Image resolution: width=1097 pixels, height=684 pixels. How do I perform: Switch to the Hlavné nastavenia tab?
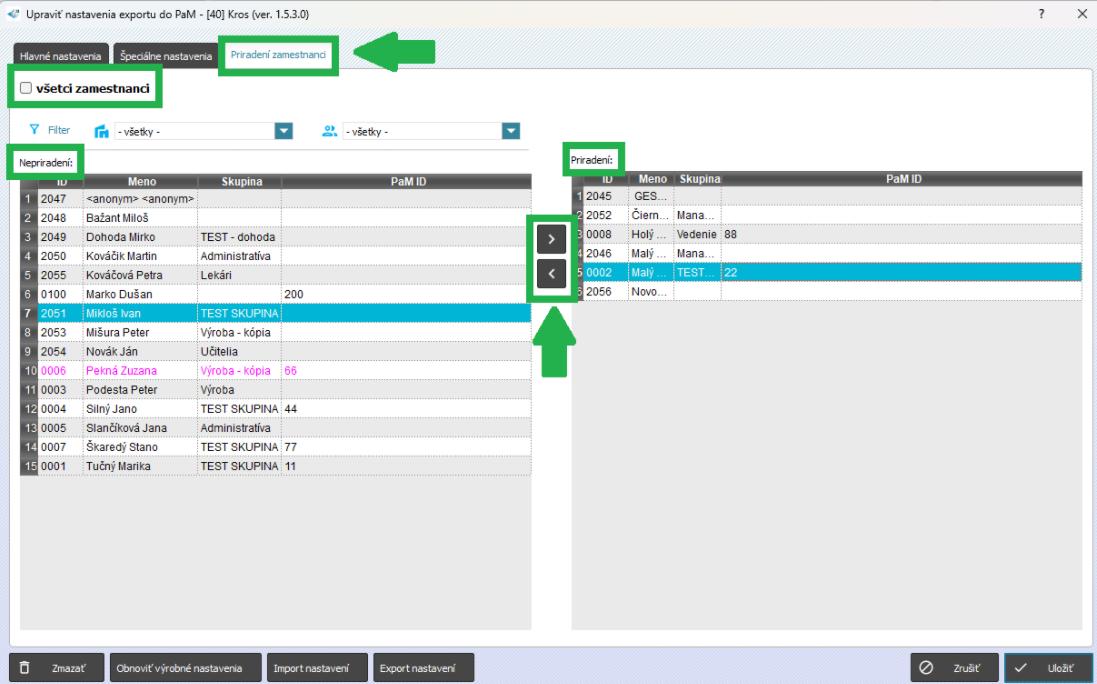click(61, 57)
